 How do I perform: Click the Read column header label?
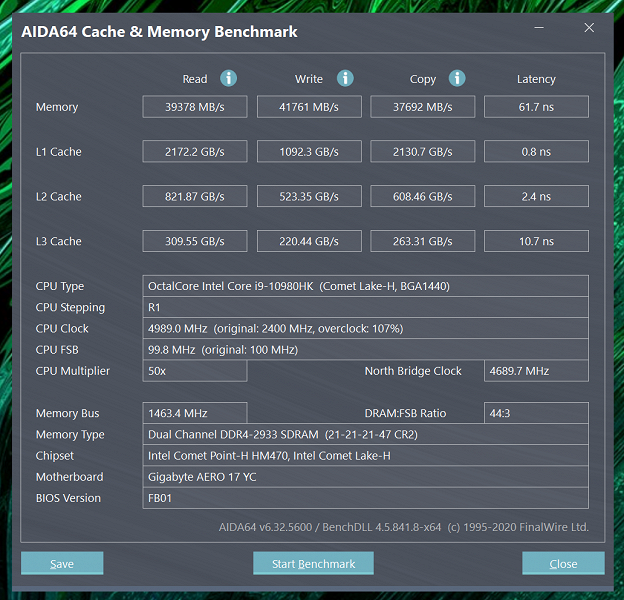[195, 79]
